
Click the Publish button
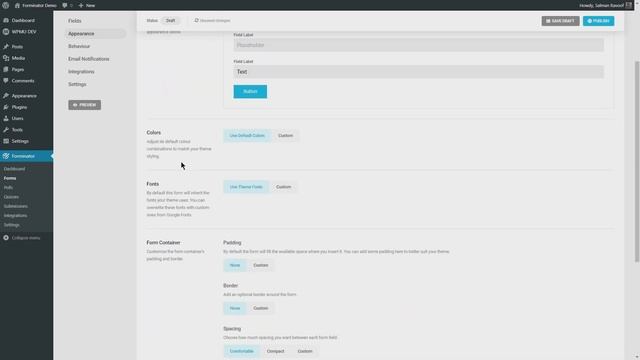[598, 21]
